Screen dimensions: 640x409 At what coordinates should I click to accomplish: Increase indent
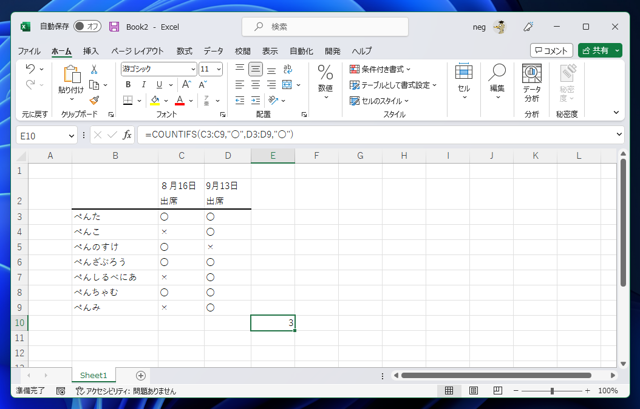pos(256,100)
